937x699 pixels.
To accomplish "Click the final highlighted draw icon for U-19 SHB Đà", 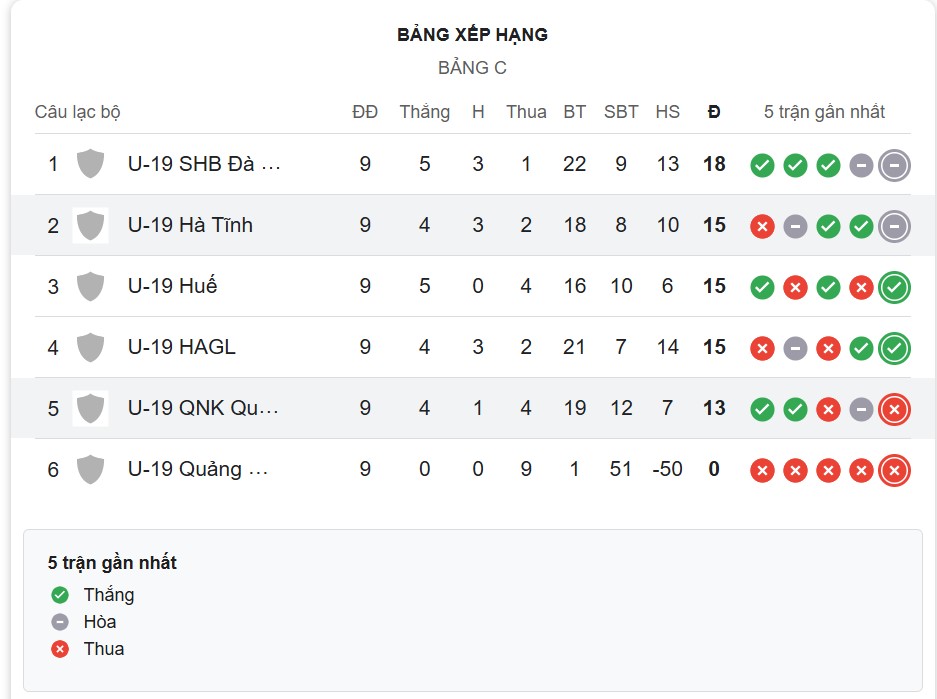I will [893, 166].
